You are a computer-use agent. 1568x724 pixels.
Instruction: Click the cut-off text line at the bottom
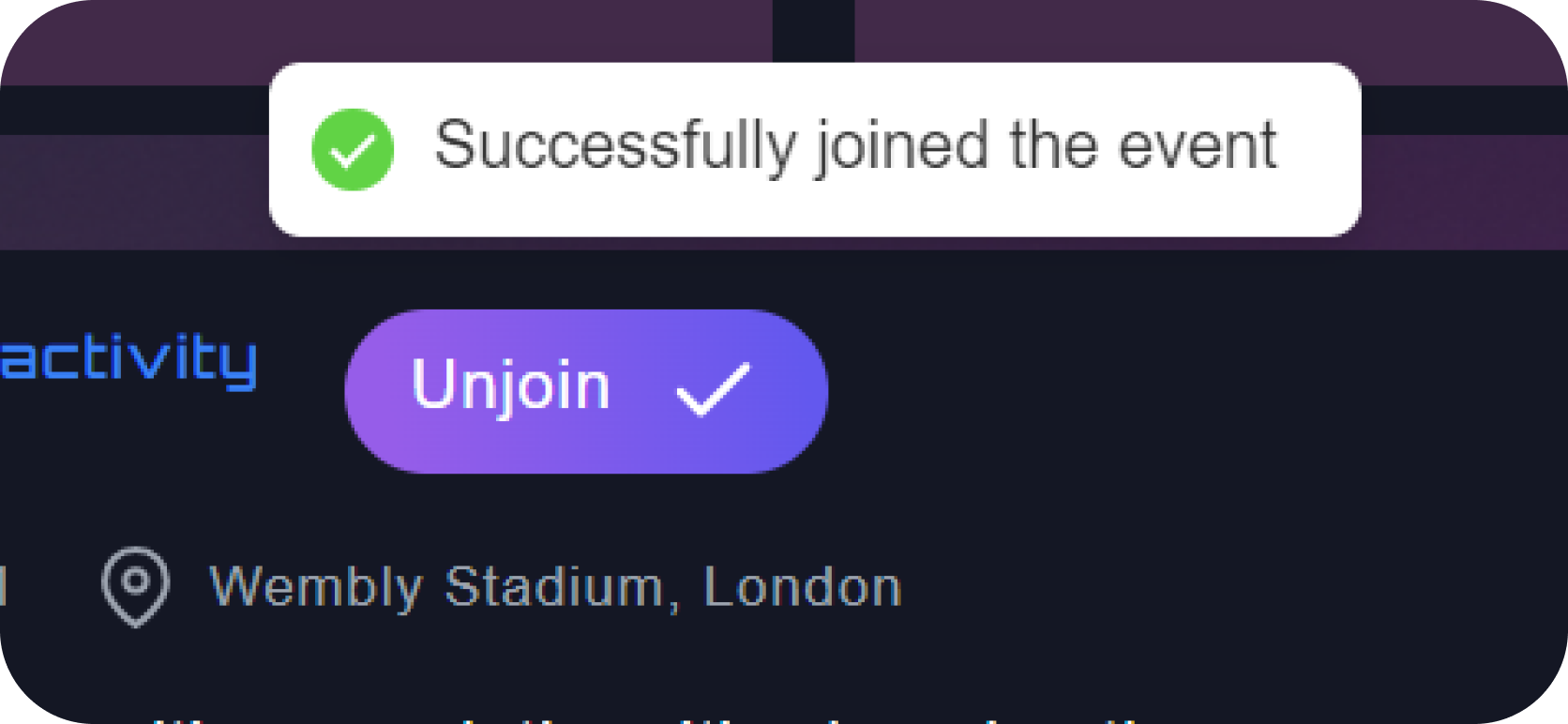(647, 720)
